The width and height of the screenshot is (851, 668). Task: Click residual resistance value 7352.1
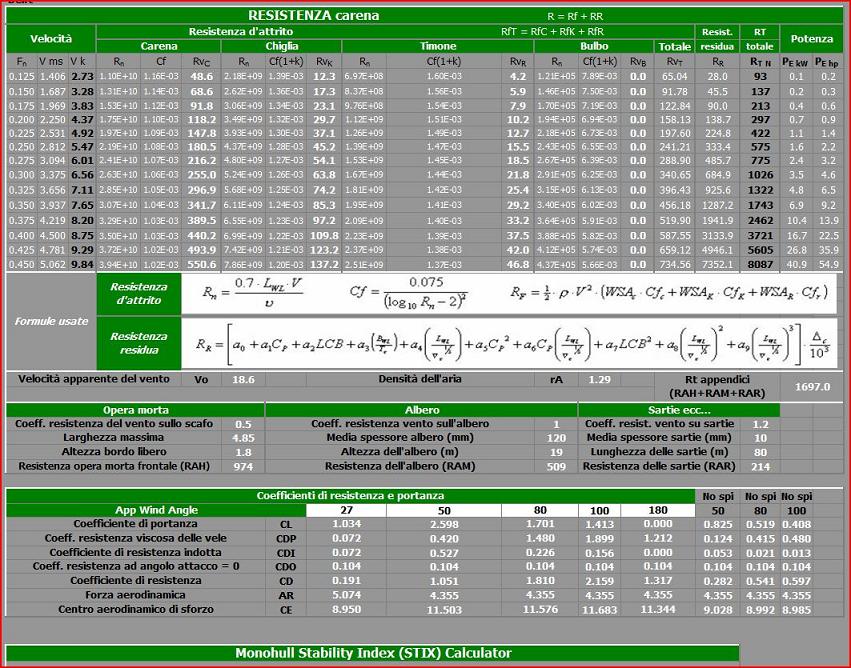tap(717, 264)
